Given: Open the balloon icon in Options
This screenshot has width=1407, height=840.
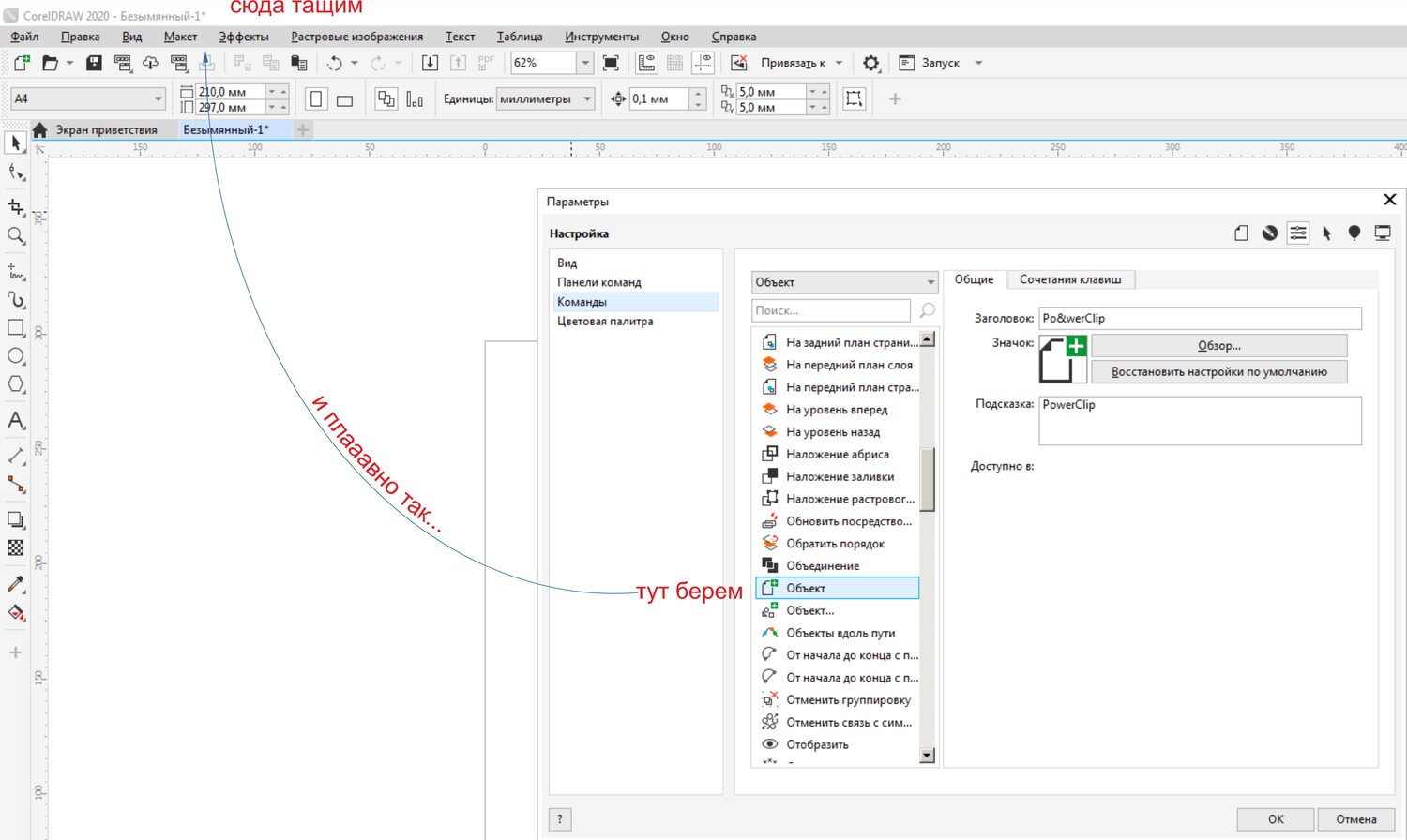Looking at the screenshot, I should tap(1354, 232).
